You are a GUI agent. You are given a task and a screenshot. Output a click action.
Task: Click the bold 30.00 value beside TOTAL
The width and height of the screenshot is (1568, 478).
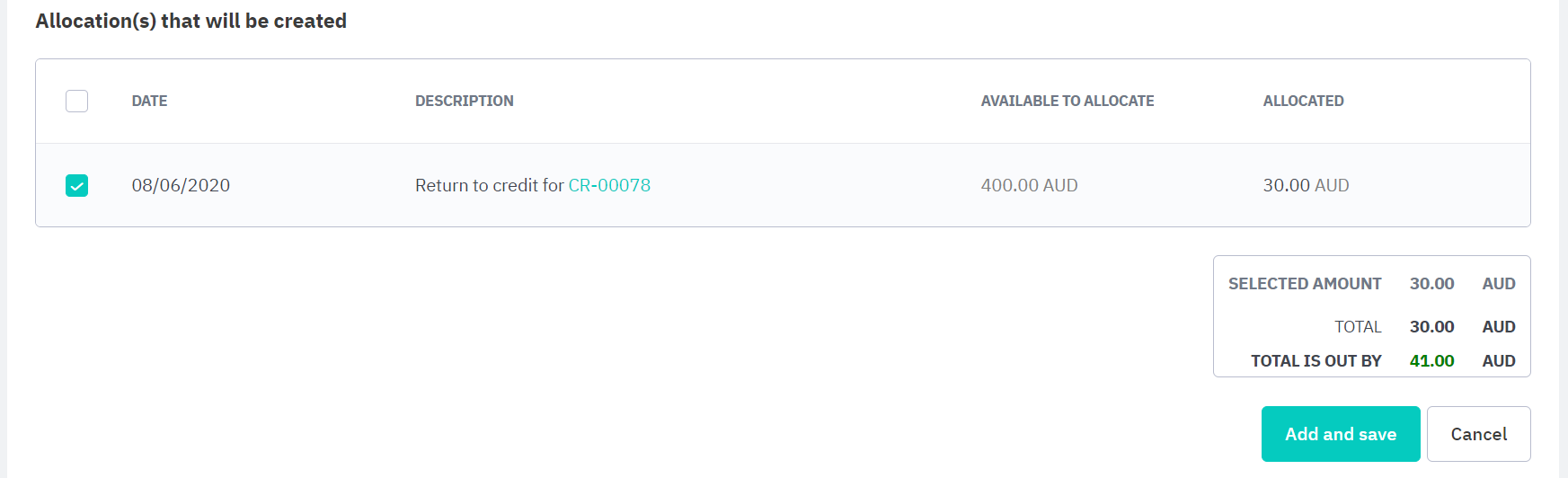(x=1431, y=327)
